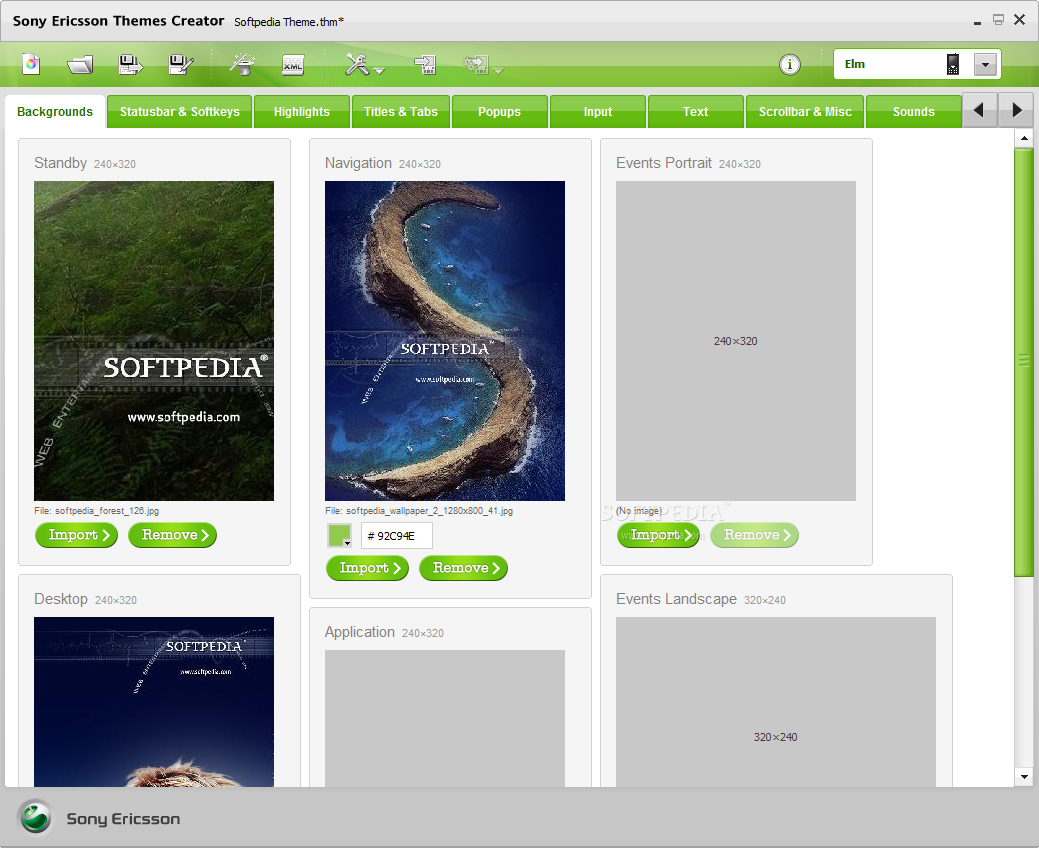
Task: Open an existing theme folder icon
Action: [80, 65]
